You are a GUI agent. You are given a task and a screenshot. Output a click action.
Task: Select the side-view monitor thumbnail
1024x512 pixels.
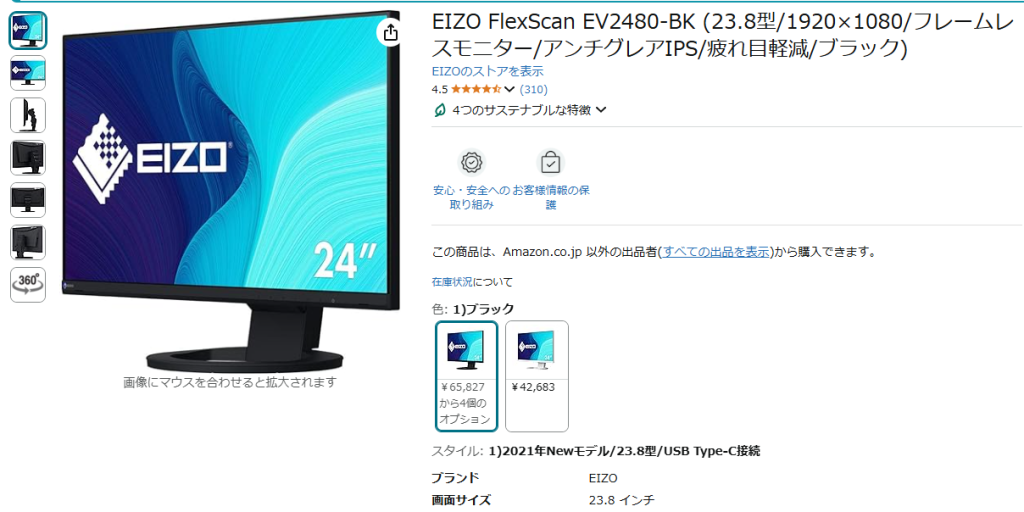coord(28,115)
